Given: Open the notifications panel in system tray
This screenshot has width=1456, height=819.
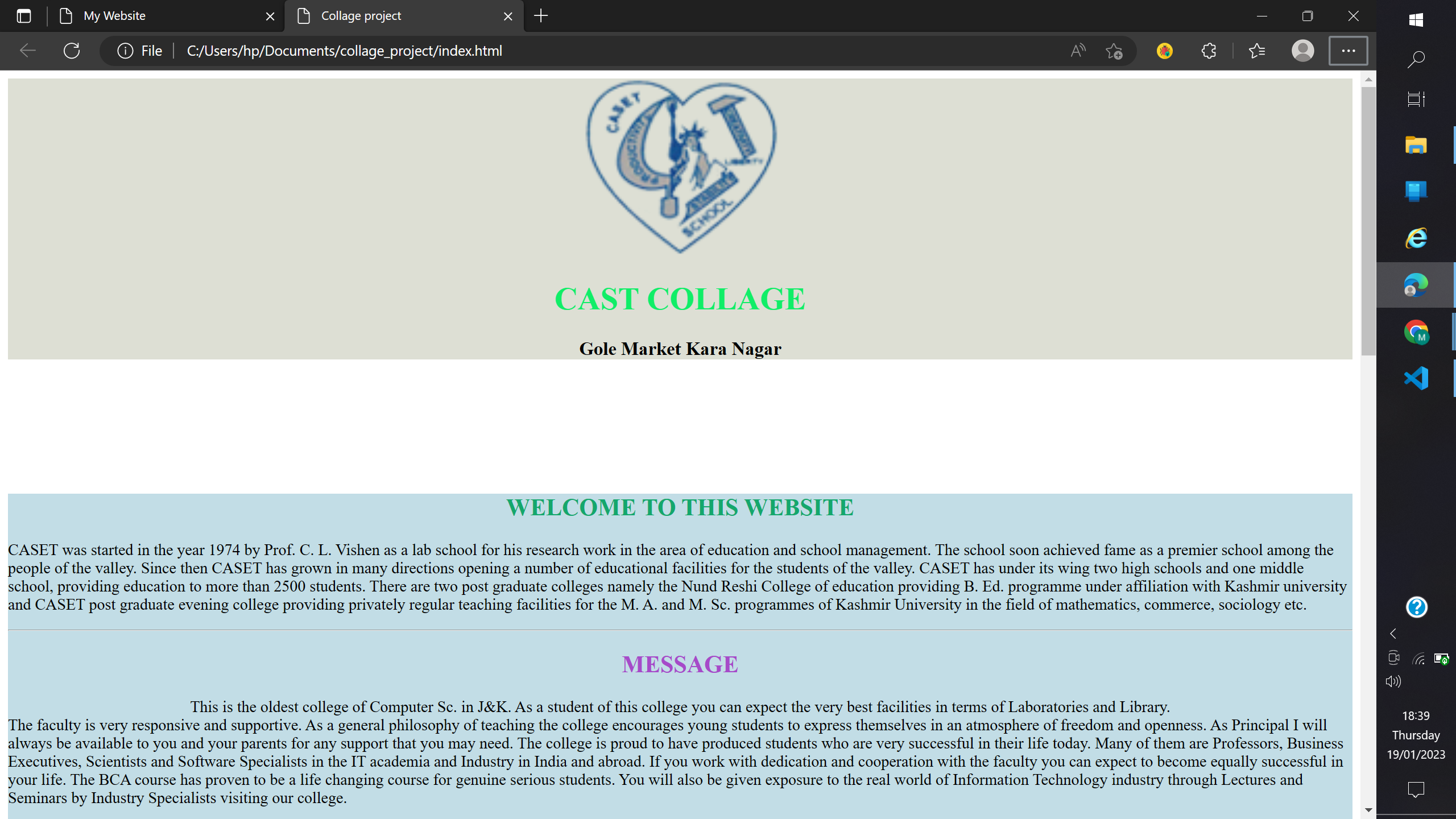Looking at the screenshot, I should point(1416,789).
